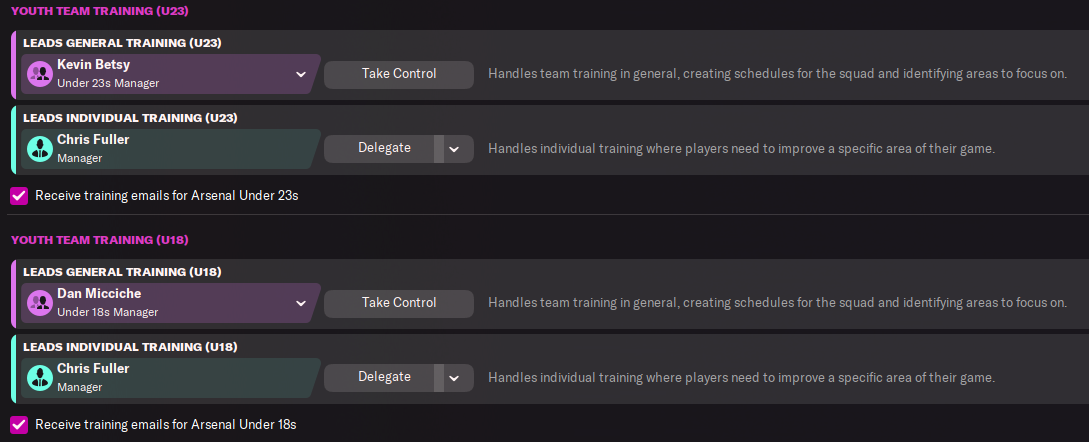Click the Leads General Training (U18) label
Screen dimensions: 1089x442
click(x=122, y=272)
